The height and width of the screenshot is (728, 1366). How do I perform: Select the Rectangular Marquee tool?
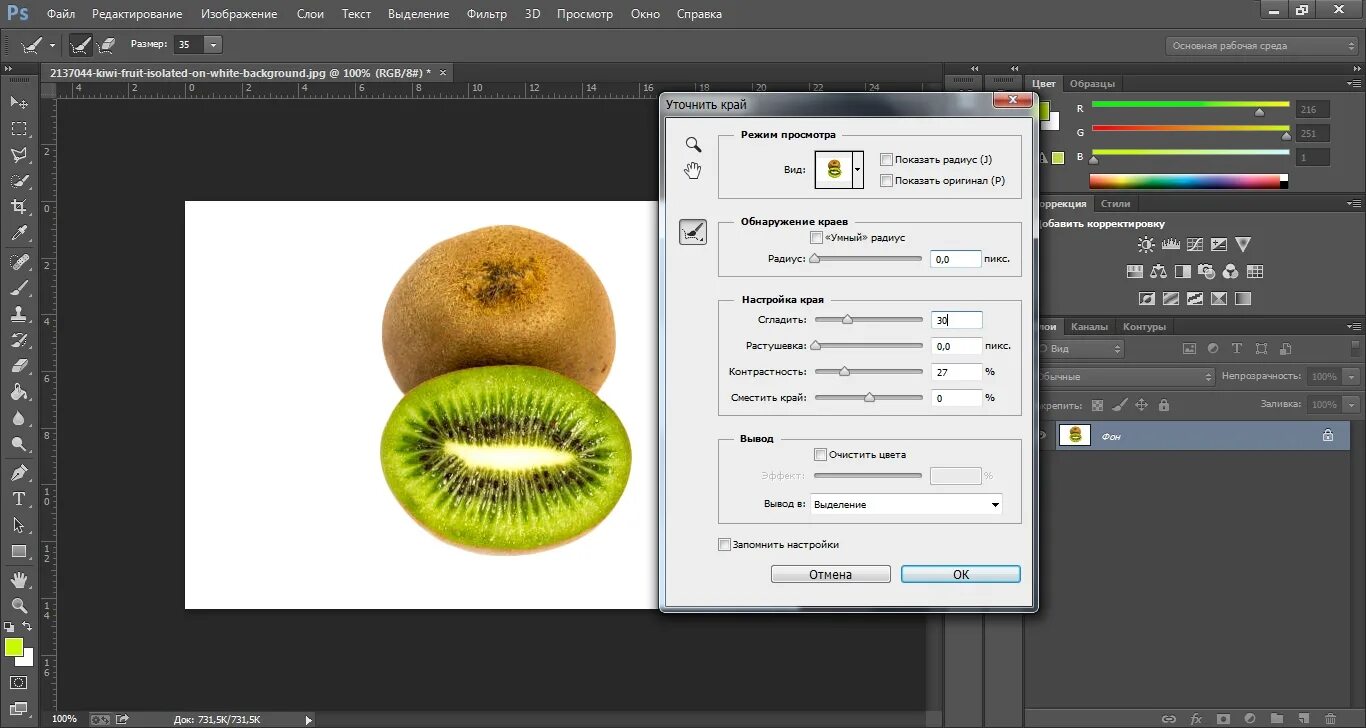[19, 129]
